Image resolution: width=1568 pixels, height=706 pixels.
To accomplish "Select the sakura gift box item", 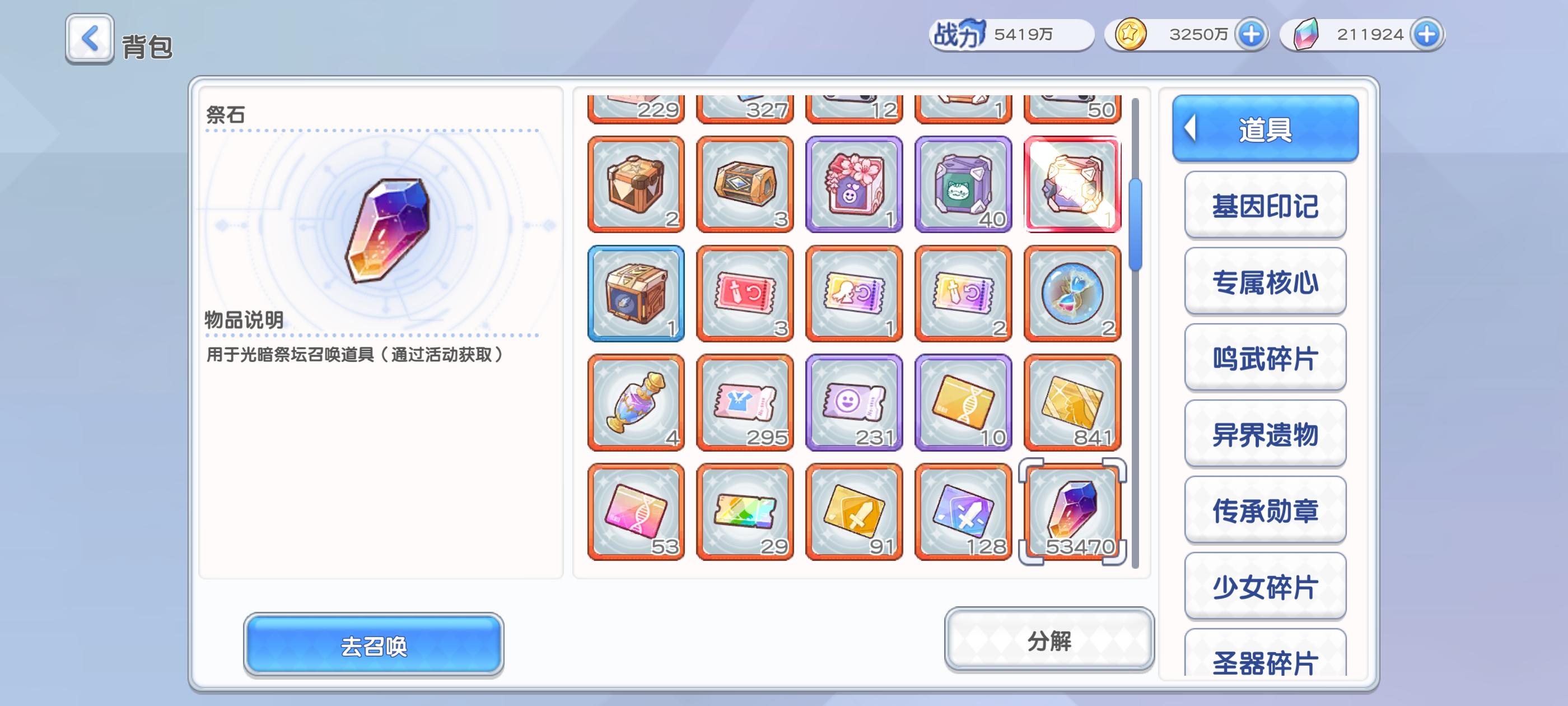I will [x=854, y=184].
